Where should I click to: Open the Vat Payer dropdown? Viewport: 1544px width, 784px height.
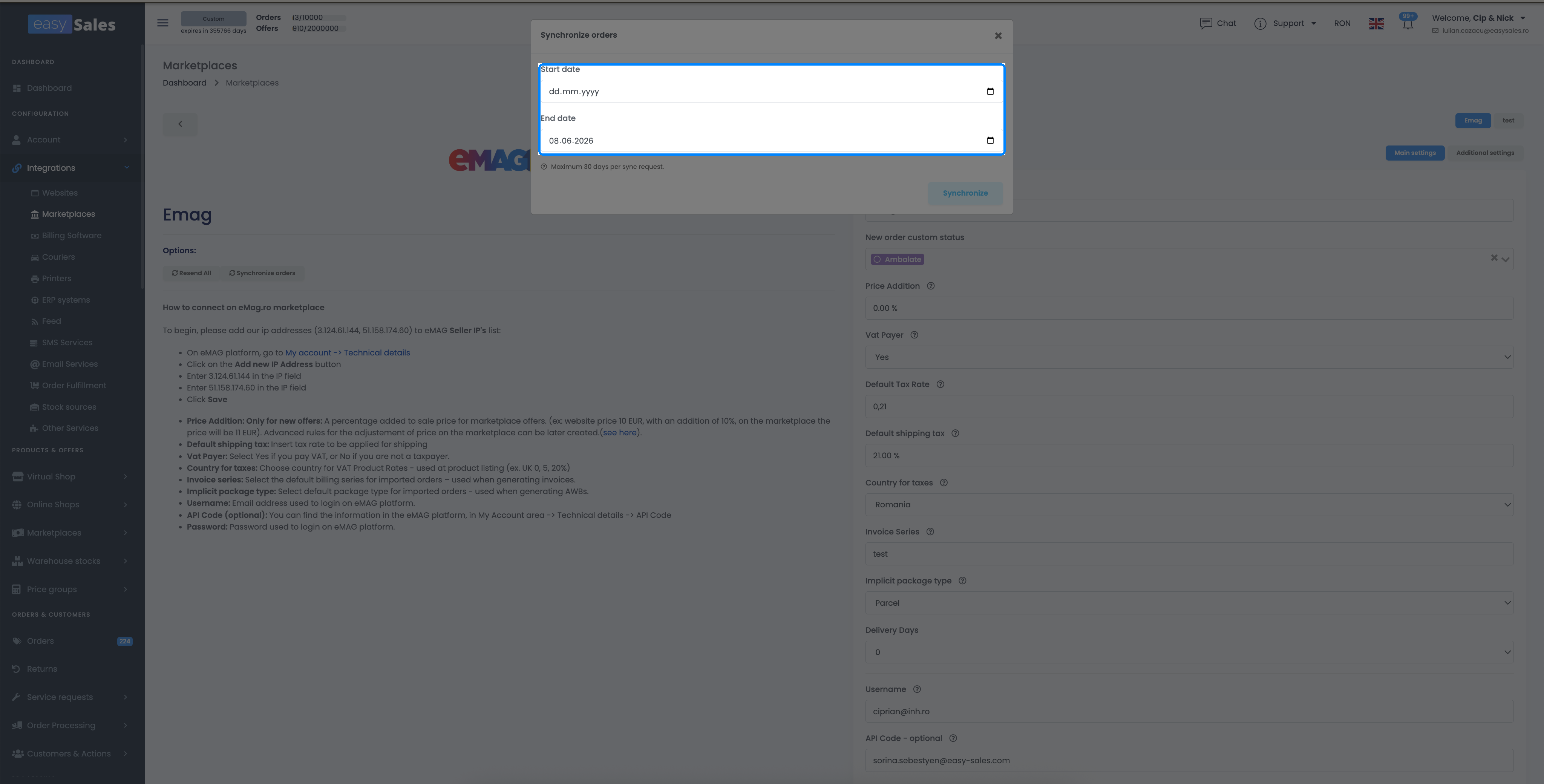tap(1189, 357)
